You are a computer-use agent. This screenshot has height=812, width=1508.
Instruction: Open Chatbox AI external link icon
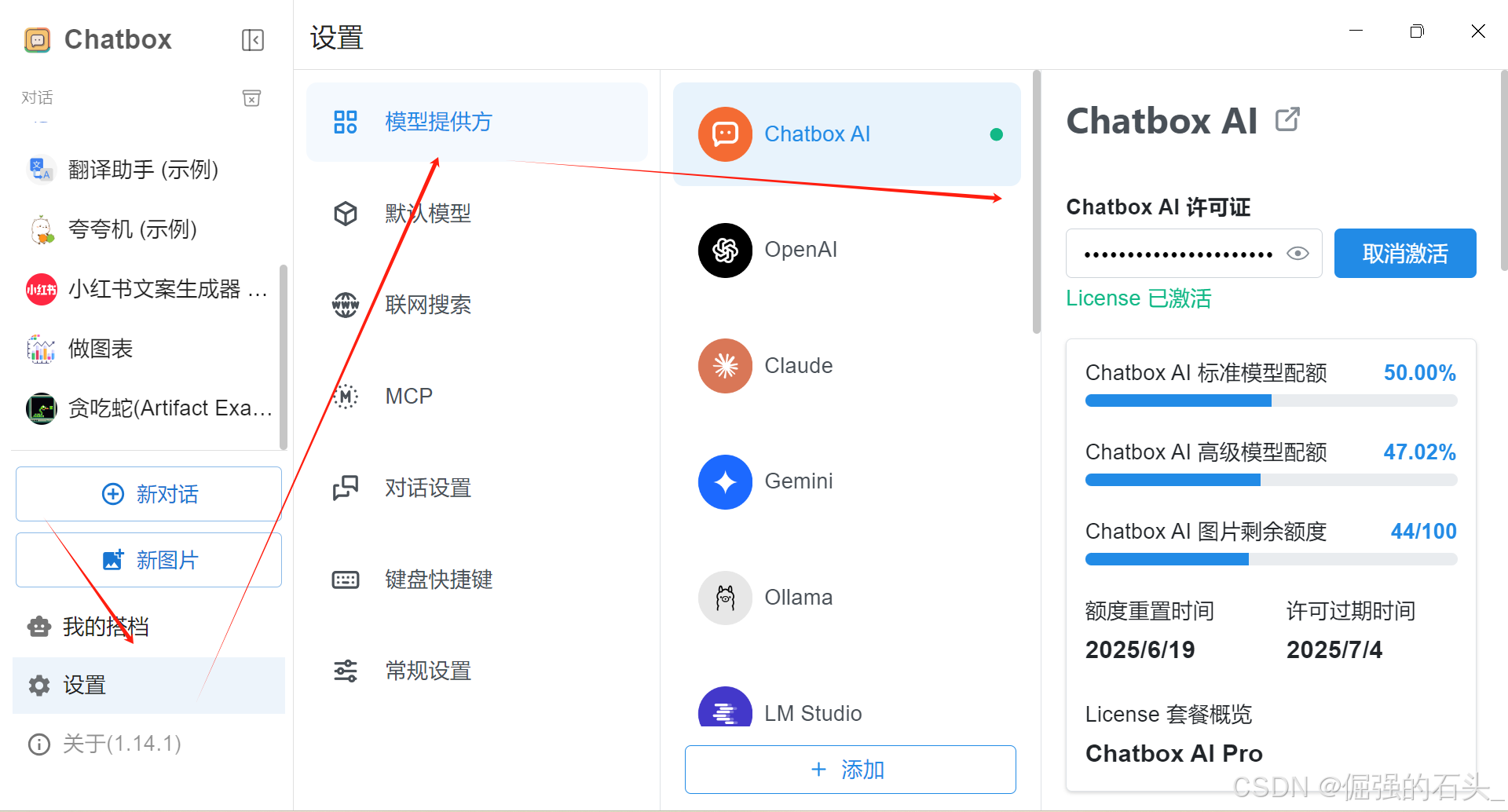click(x=1287, y=120)
